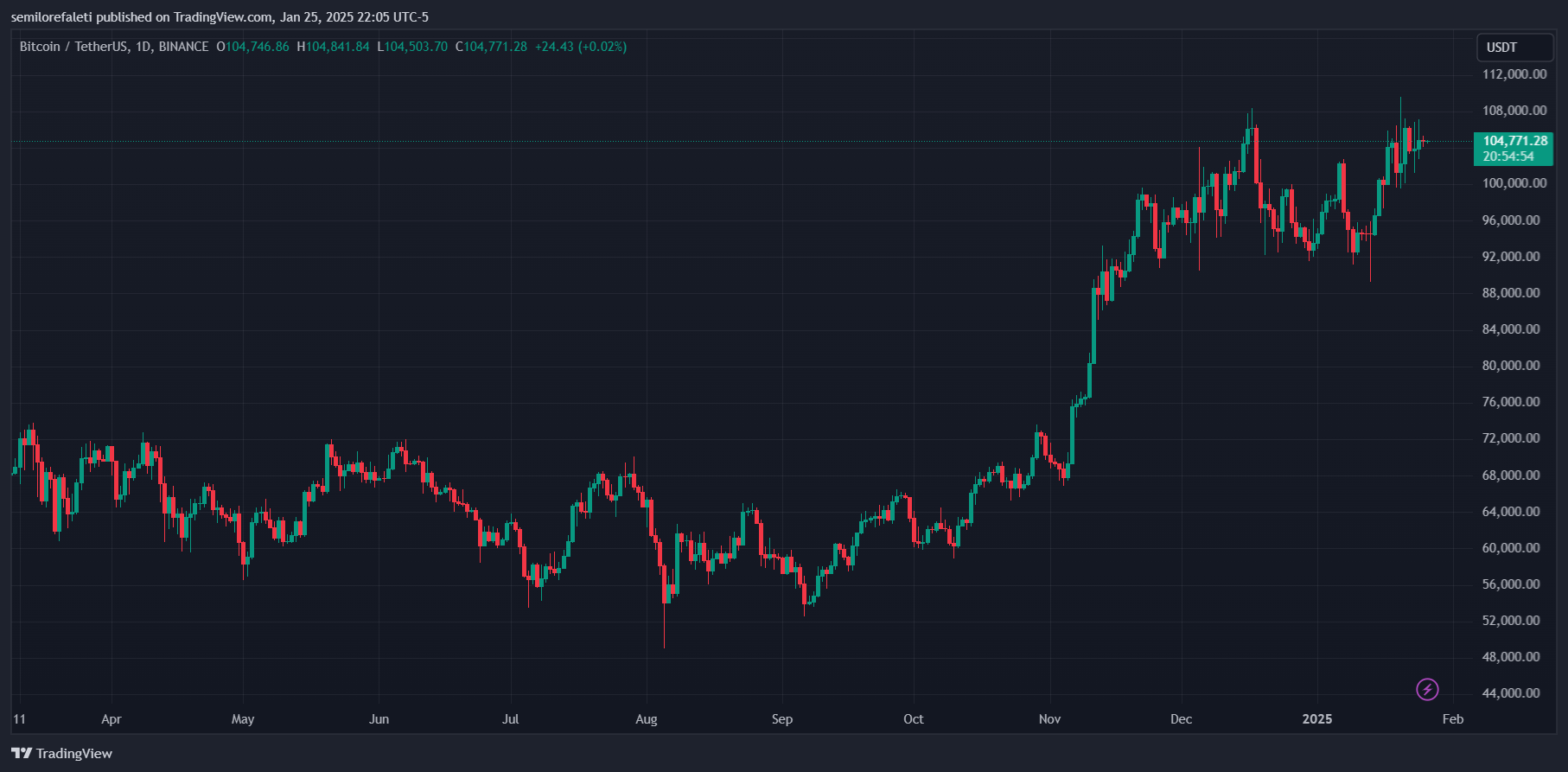Screen dimensions: 1568x772
Task: Click the Aug label on the time axis
Action: click(647, 719)
